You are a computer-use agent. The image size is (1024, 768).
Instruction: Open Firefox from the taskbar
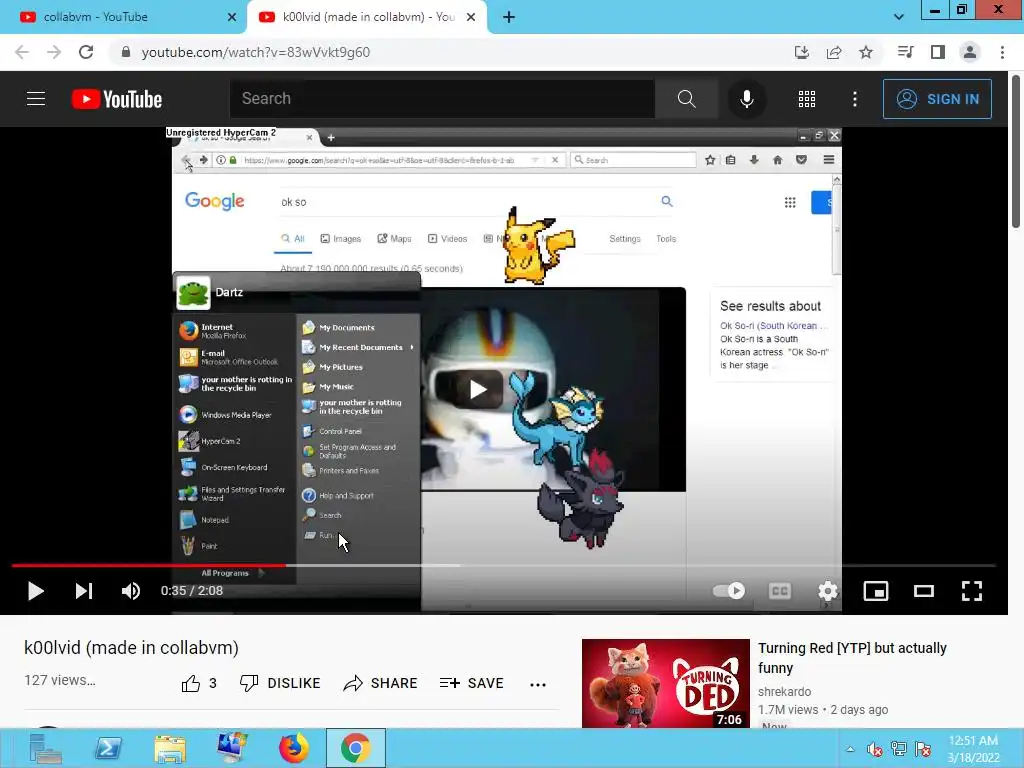tap(294, 748)
